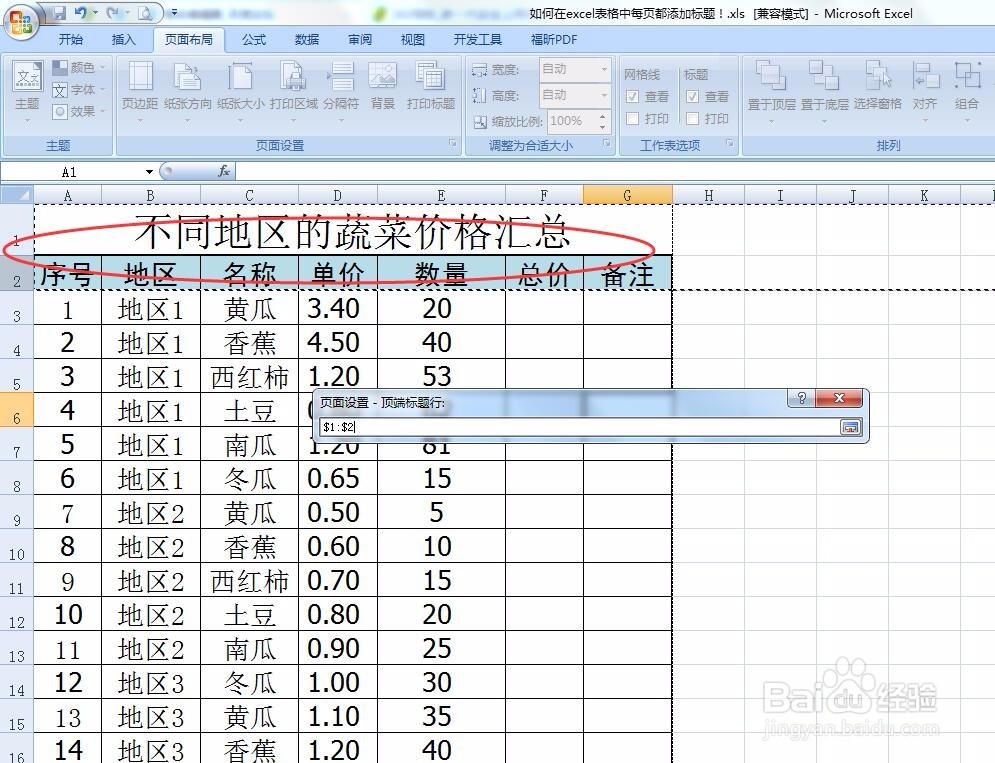Open the Selection Pane (选择窗格)
This screenshot has height=763, width=995.
click(x=878, y=87)
